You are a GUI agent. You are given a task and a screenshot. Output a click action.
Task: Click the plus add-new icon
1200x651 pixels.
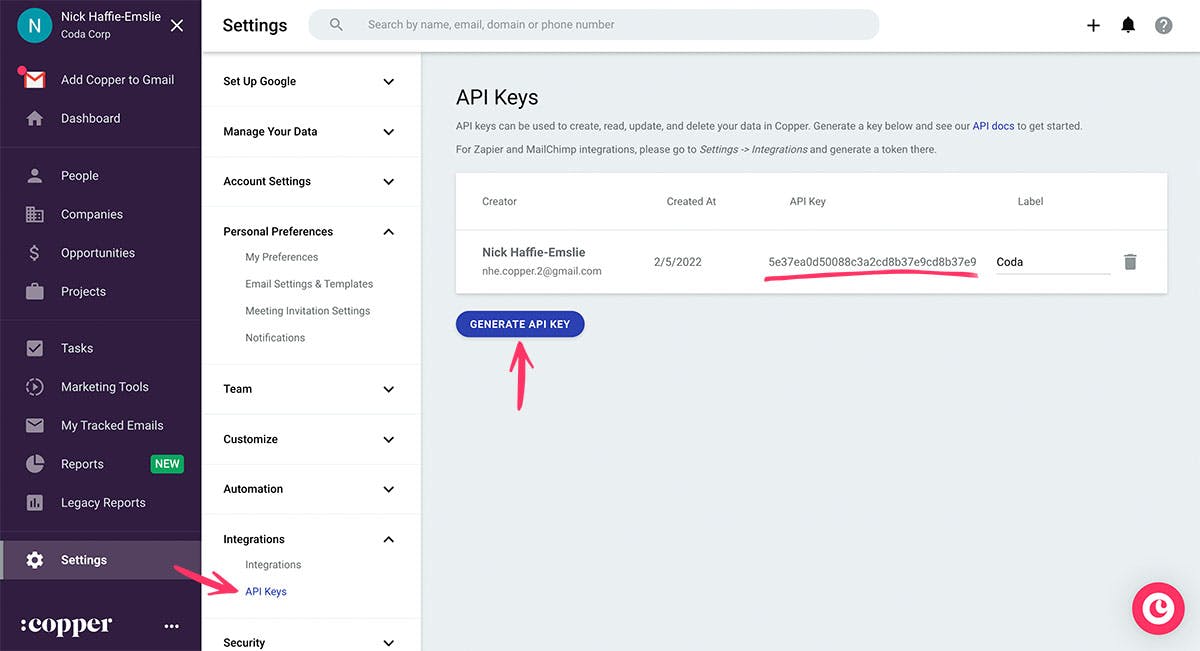pos(1093,25)
